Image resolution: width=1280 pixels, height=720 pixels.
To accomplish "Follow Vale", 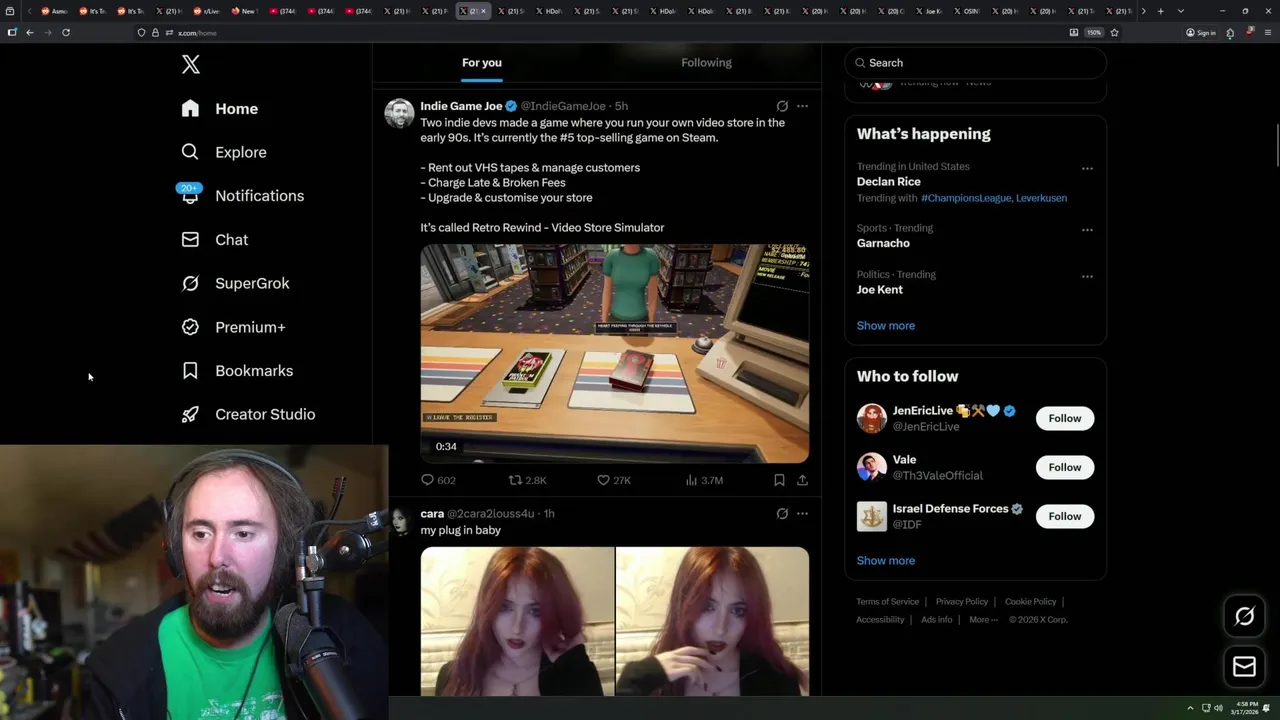I will pos(1065,467).
